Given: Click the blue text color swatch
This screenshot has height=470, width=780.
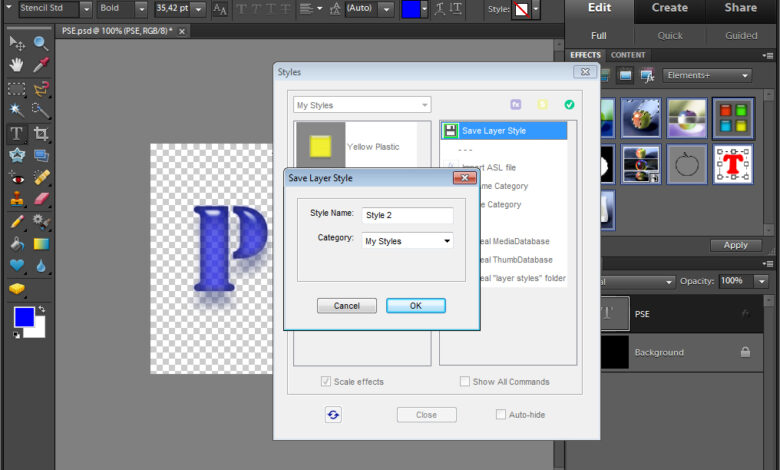Looking at the screenshot, I should pyautogui.click(x=411, y=9).
